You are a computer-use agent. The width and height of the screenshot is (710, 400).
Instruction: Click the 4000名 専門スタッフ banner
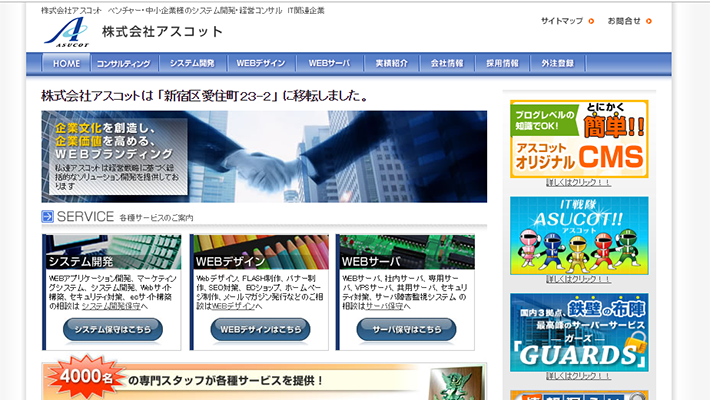[264, 378]
